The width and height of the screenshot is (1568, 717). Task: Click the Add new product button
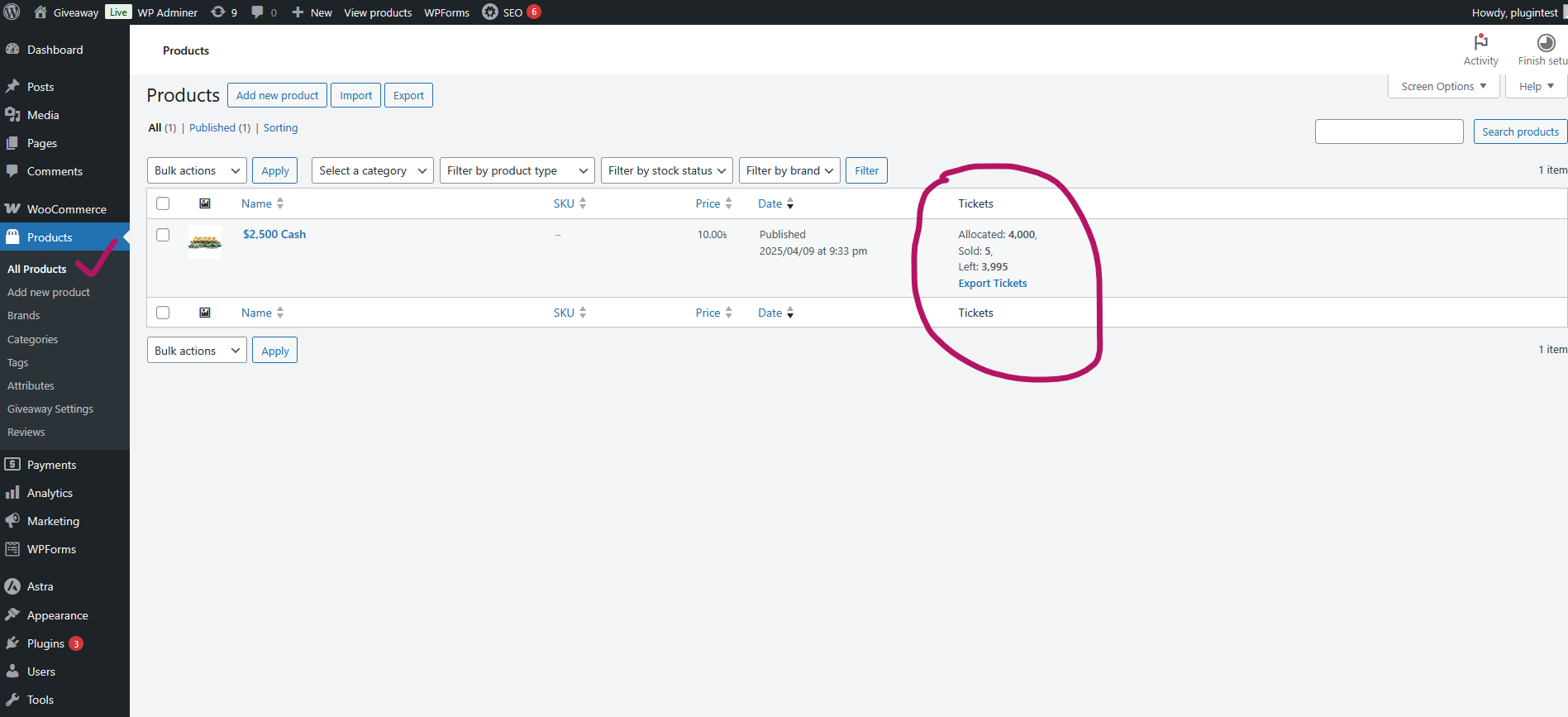point(277,95)
